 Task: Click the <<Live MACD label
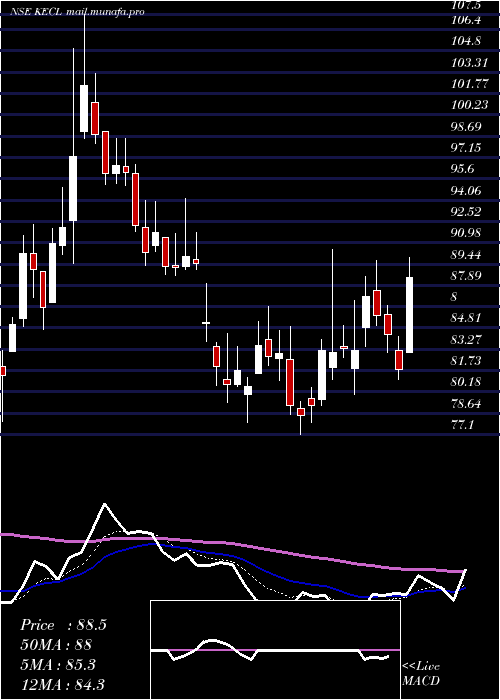[x=421, y=674]
